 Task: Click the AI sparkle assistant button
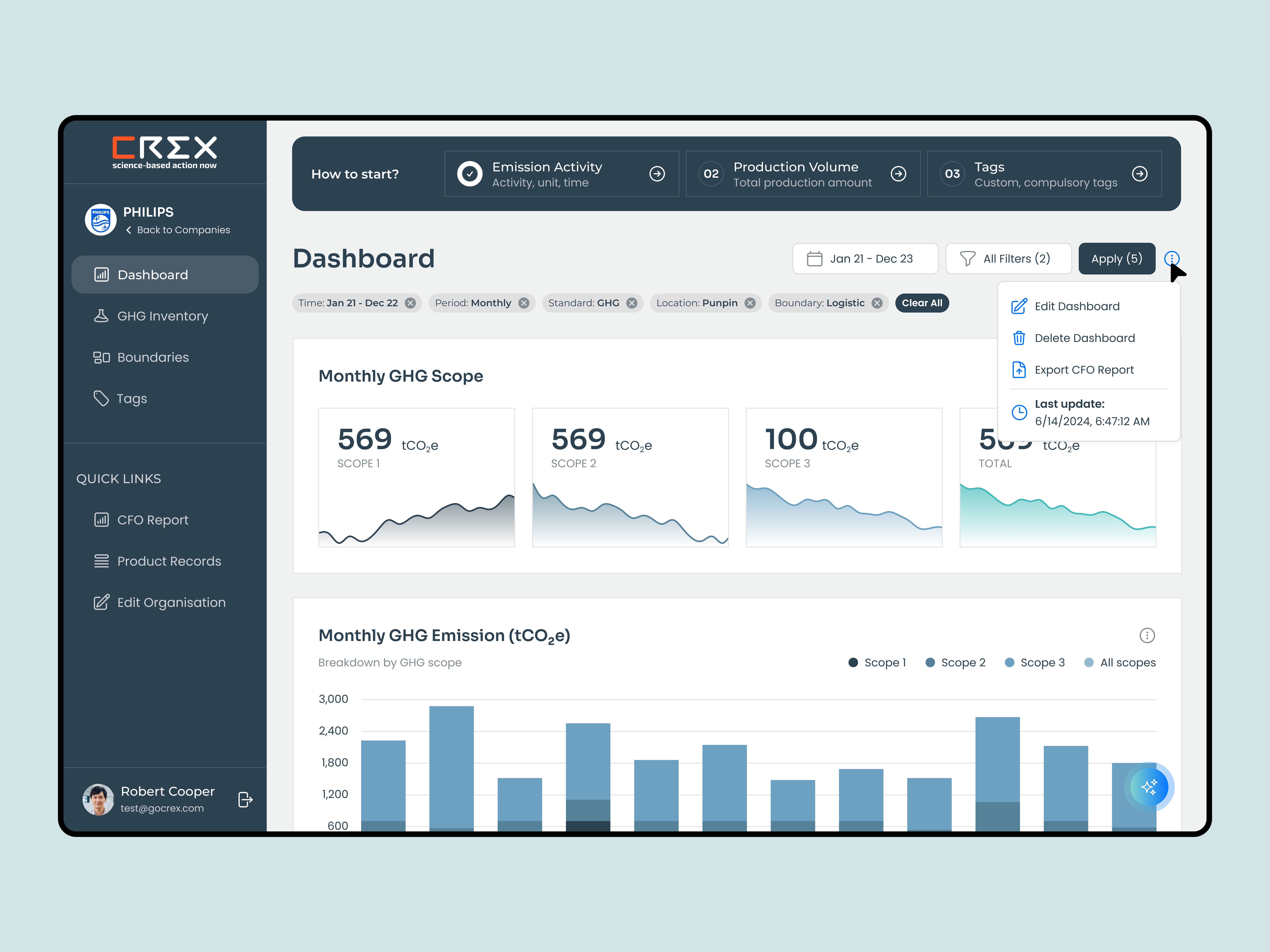[1149, 787]
